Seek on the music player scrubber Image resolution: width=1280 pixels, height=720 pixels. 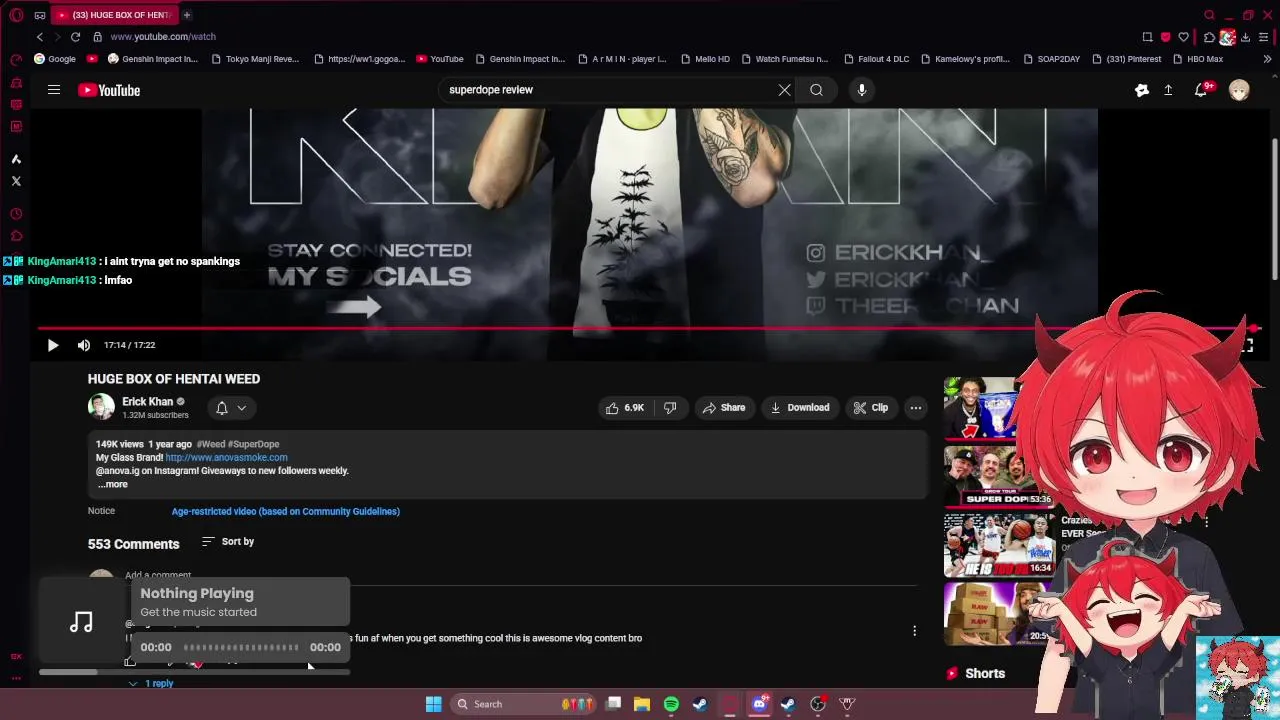(241, 647)
